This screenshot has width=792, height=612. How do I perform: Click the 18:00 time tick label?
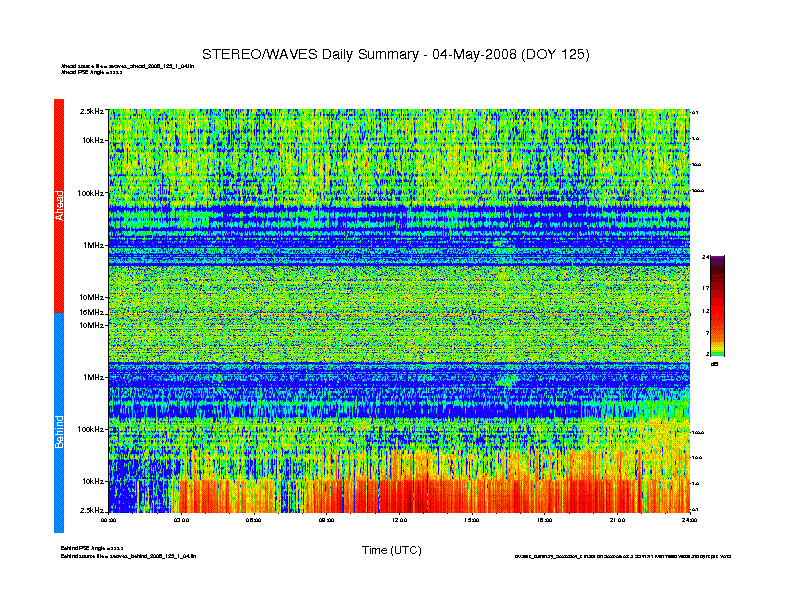544,520
